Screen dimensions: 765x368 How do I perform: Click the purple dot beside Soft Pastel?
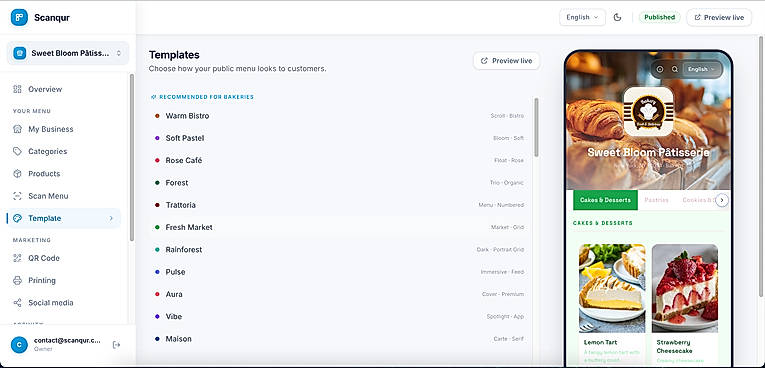157,138
